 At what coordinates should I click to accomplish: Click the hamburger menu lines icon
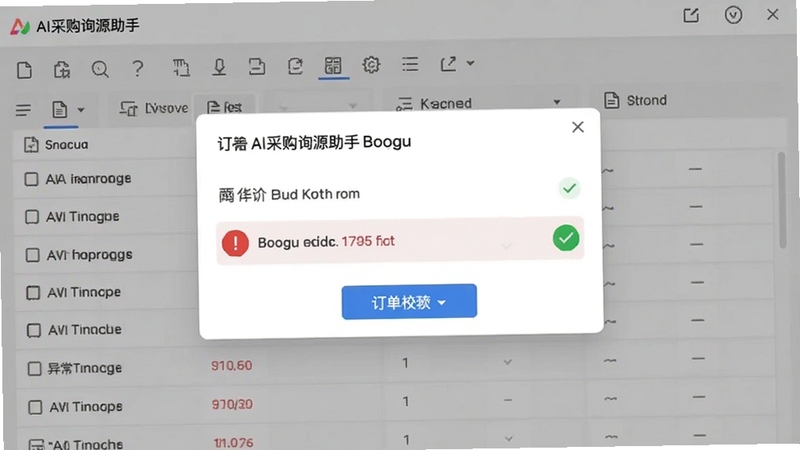[23, 110]
